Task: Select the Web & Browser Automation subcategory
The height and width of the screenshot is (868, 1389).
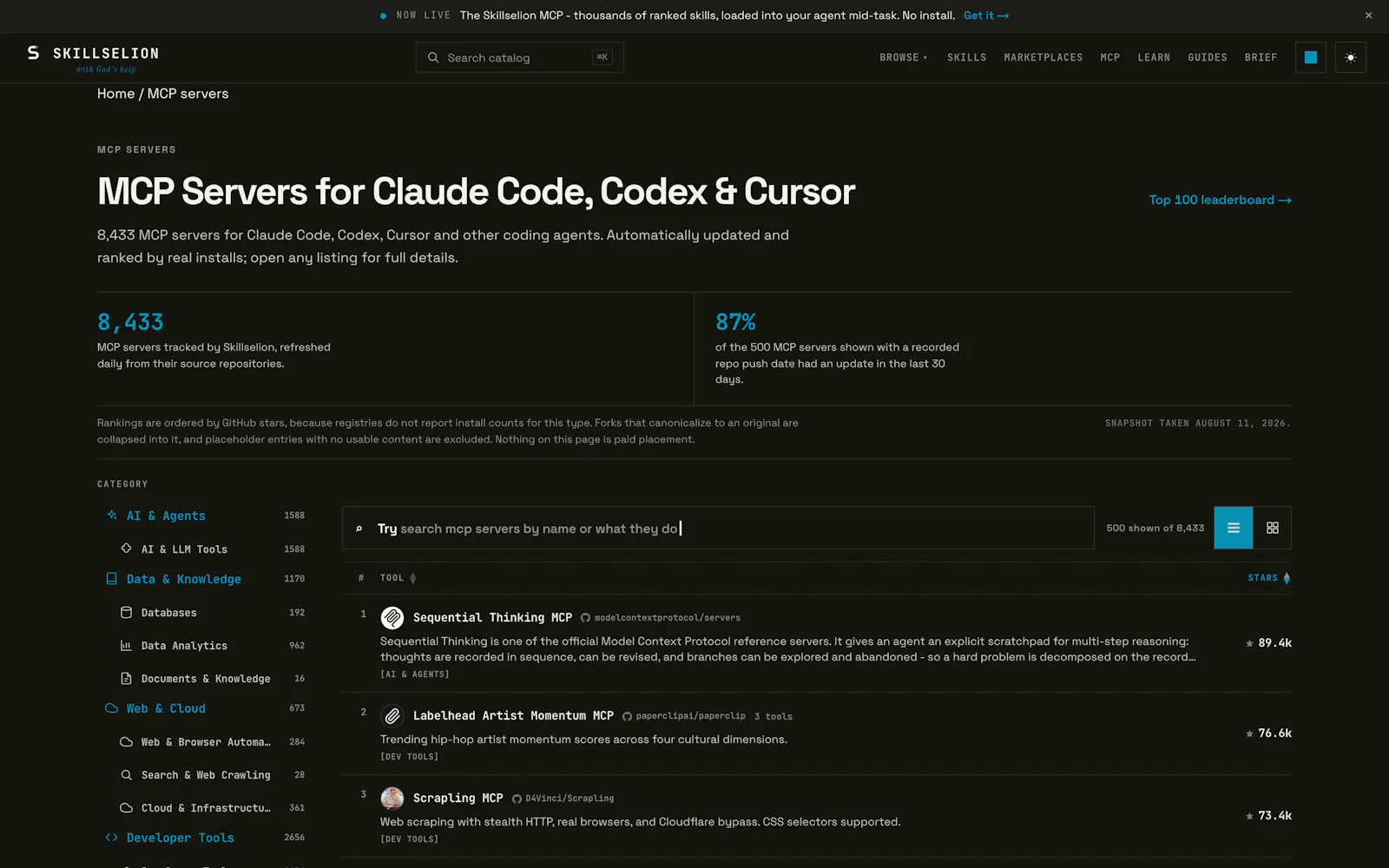Action: click(x=206, y=742)
